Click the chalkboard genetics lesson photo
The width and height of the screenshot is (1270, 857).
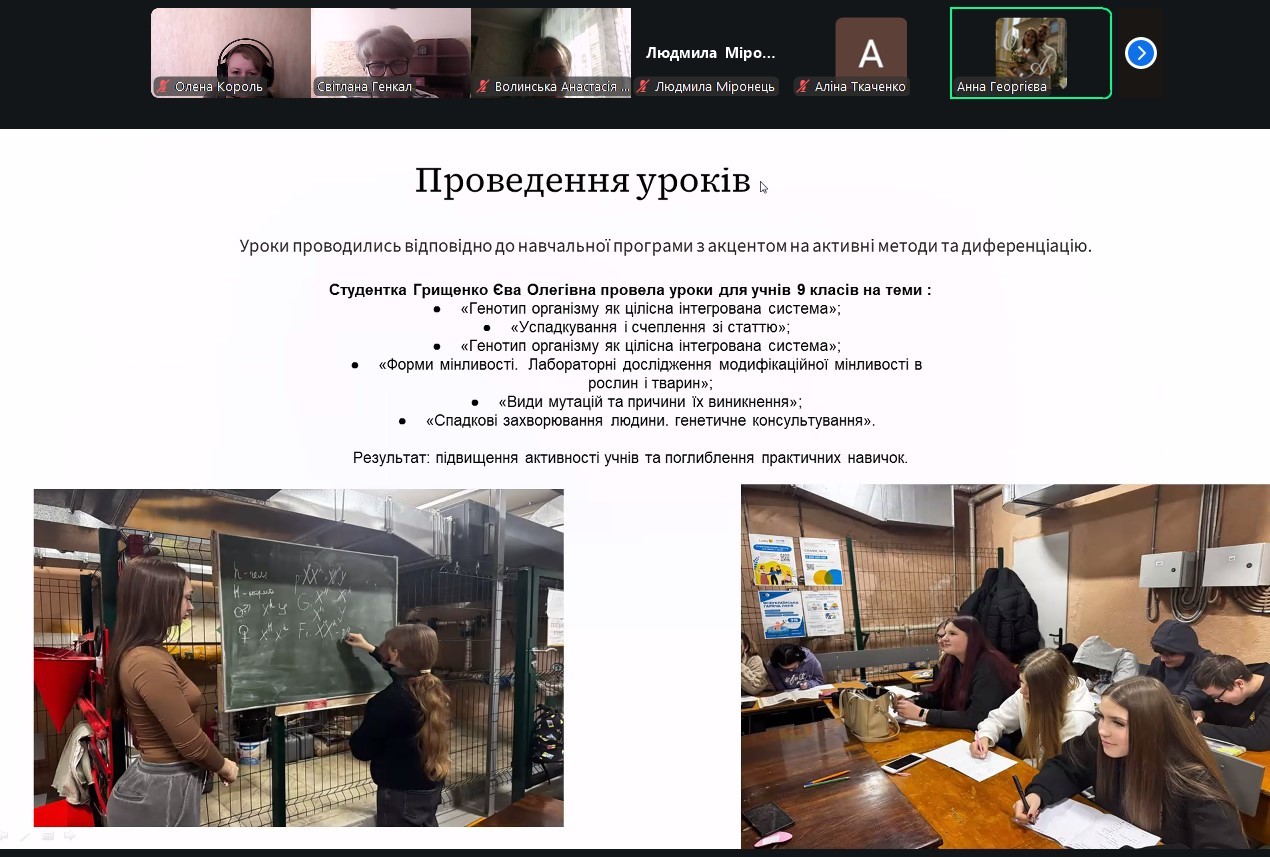pos(298,657)
